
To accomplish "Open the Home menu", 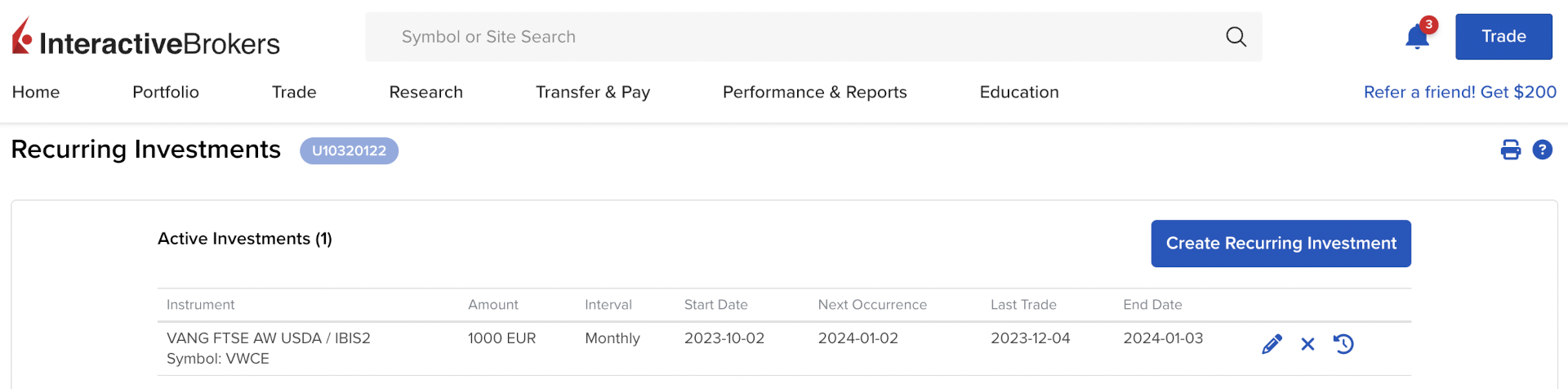I will coord(36,92).
